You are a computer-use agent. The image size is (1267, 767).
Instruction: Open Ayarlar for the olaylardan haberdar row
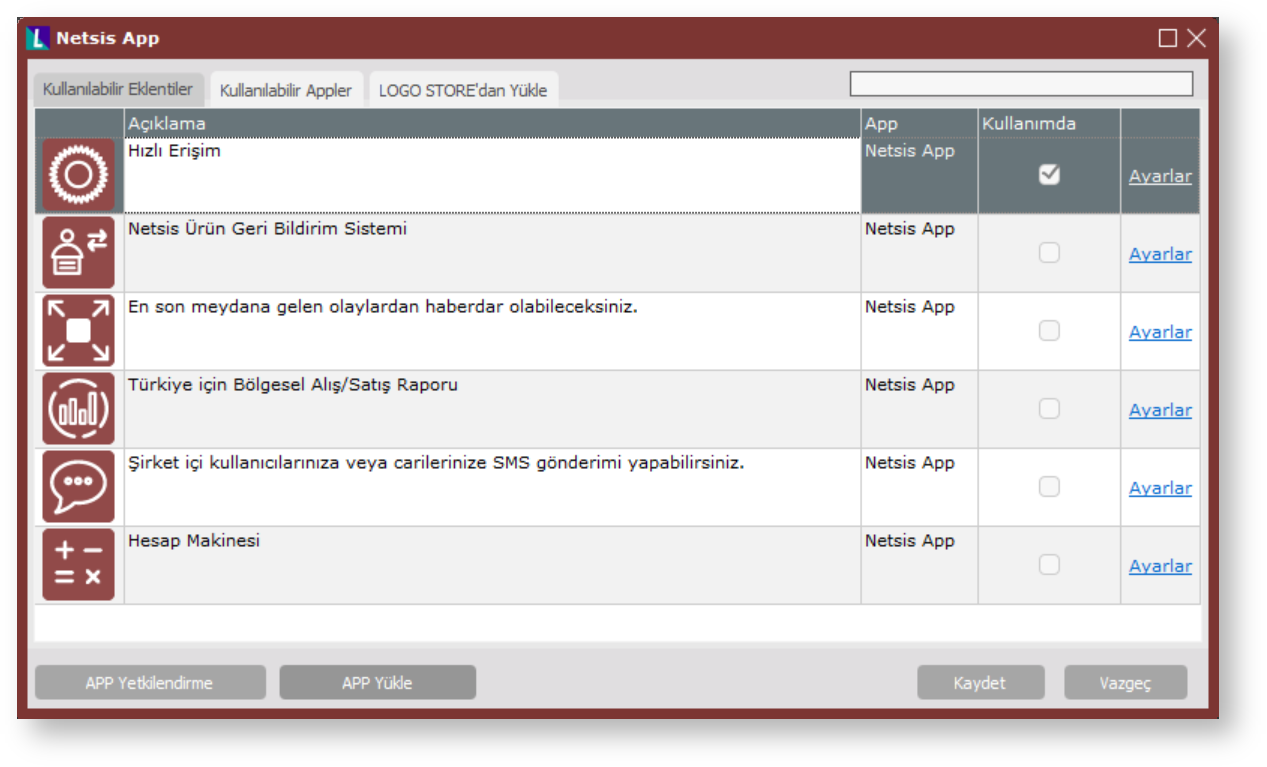click(1160, 332)
